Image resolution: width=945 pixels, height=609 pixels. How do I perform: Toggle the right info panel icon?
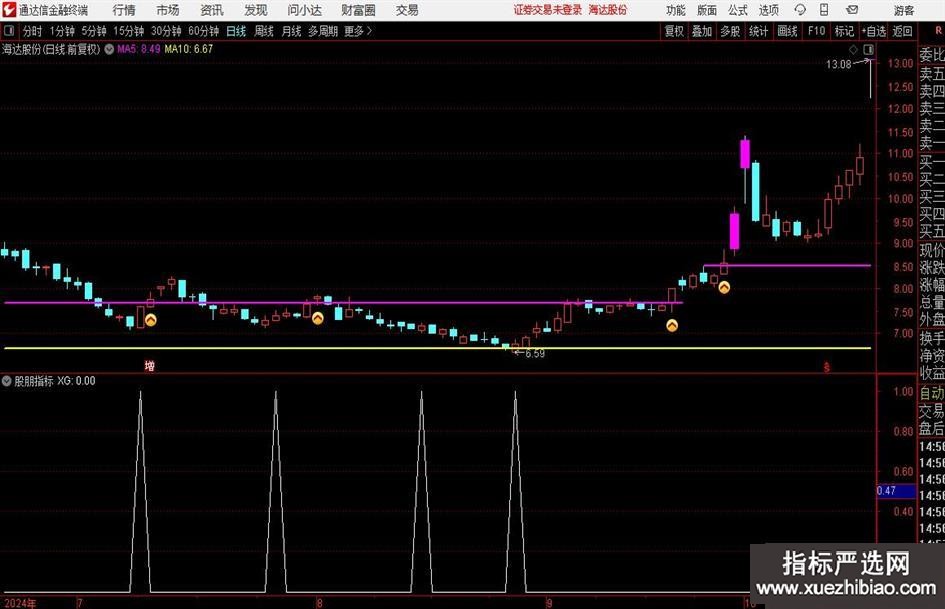(868, 49)
